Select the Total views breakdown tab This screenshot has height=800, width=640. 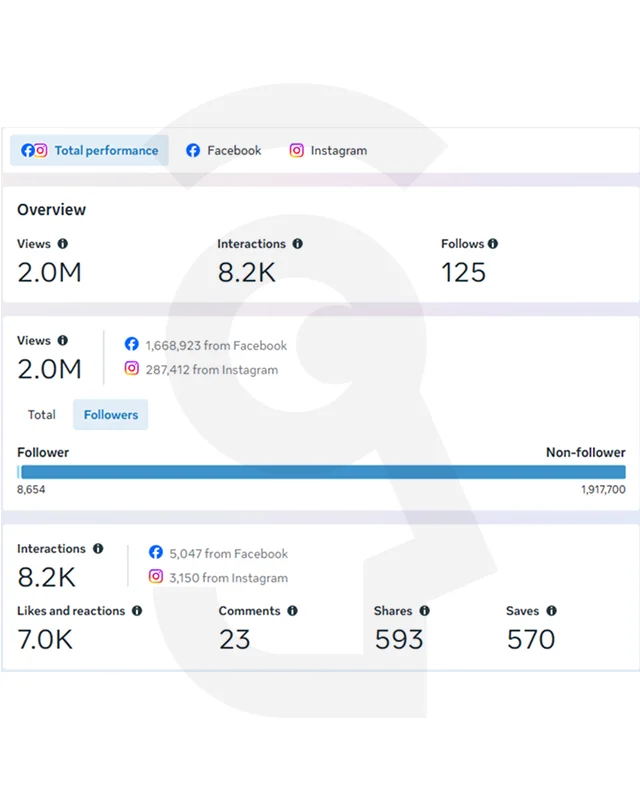(42, 415)
